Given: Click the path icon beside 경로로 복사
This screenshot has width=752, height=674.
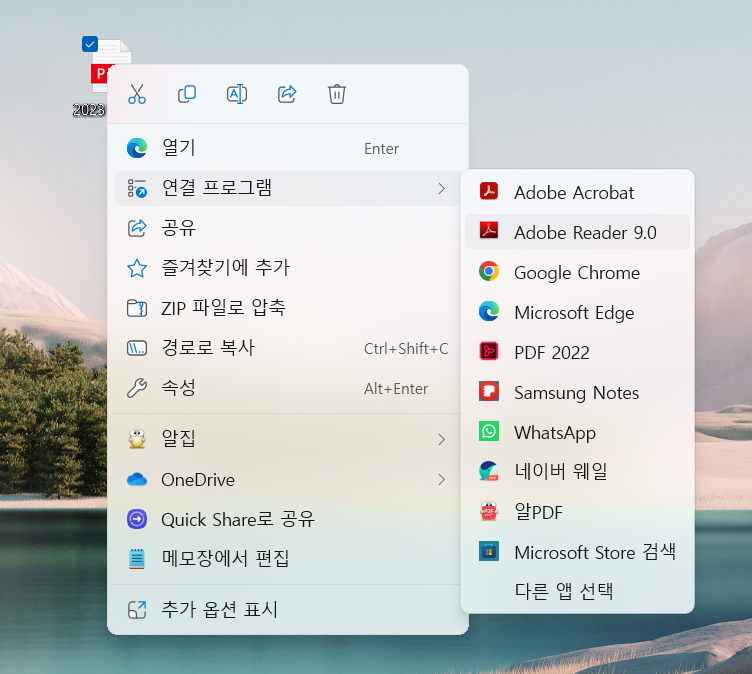Looking at the screenshot, I should [x=137, y=348].
